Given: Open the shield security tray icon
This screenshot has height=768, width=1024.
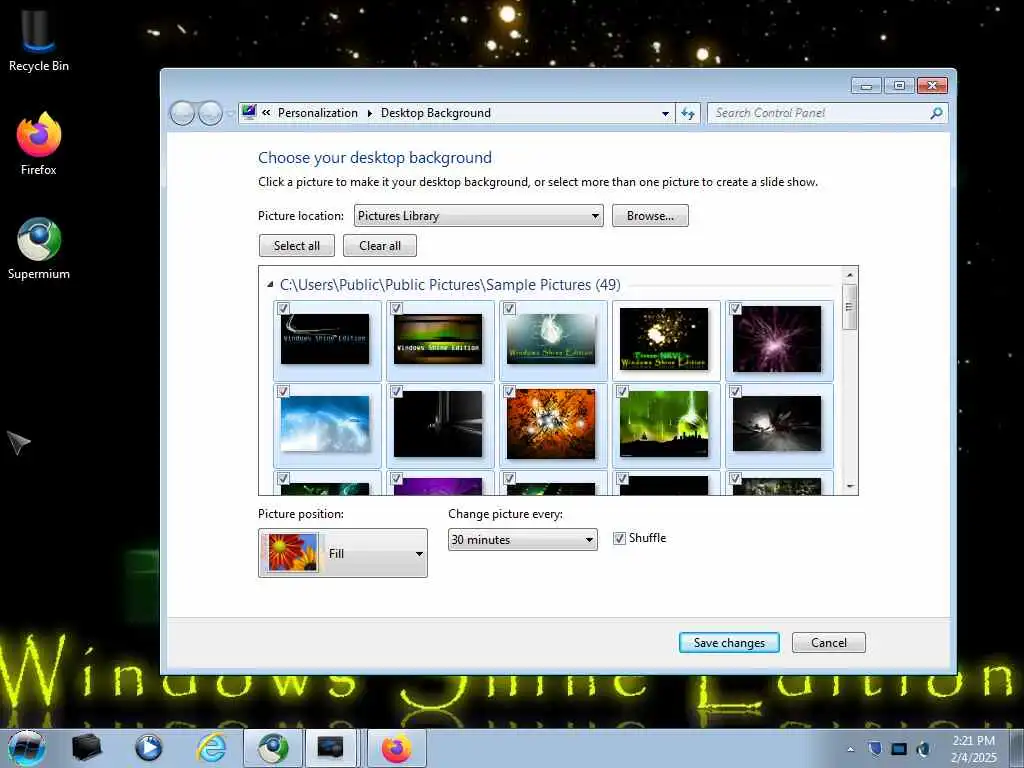Looking at the screenshot, I should [875, 748].
